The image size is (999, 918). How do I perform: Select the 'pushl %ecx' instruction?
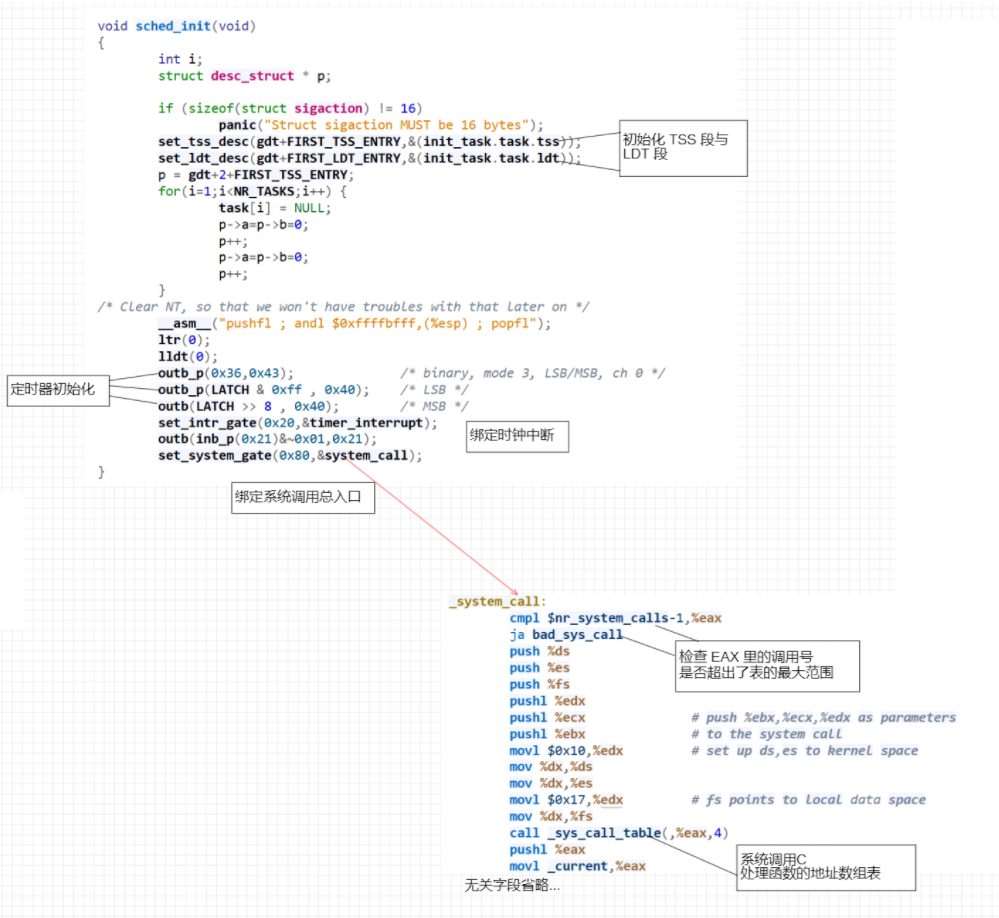(x=547, y=717)
